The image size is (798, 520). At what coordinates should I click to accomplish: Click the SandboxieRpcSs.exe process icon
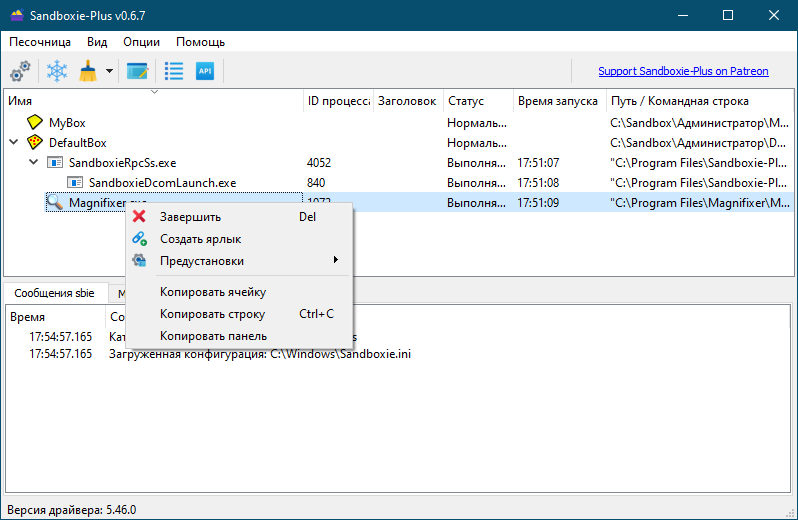(x=54, y=162)
